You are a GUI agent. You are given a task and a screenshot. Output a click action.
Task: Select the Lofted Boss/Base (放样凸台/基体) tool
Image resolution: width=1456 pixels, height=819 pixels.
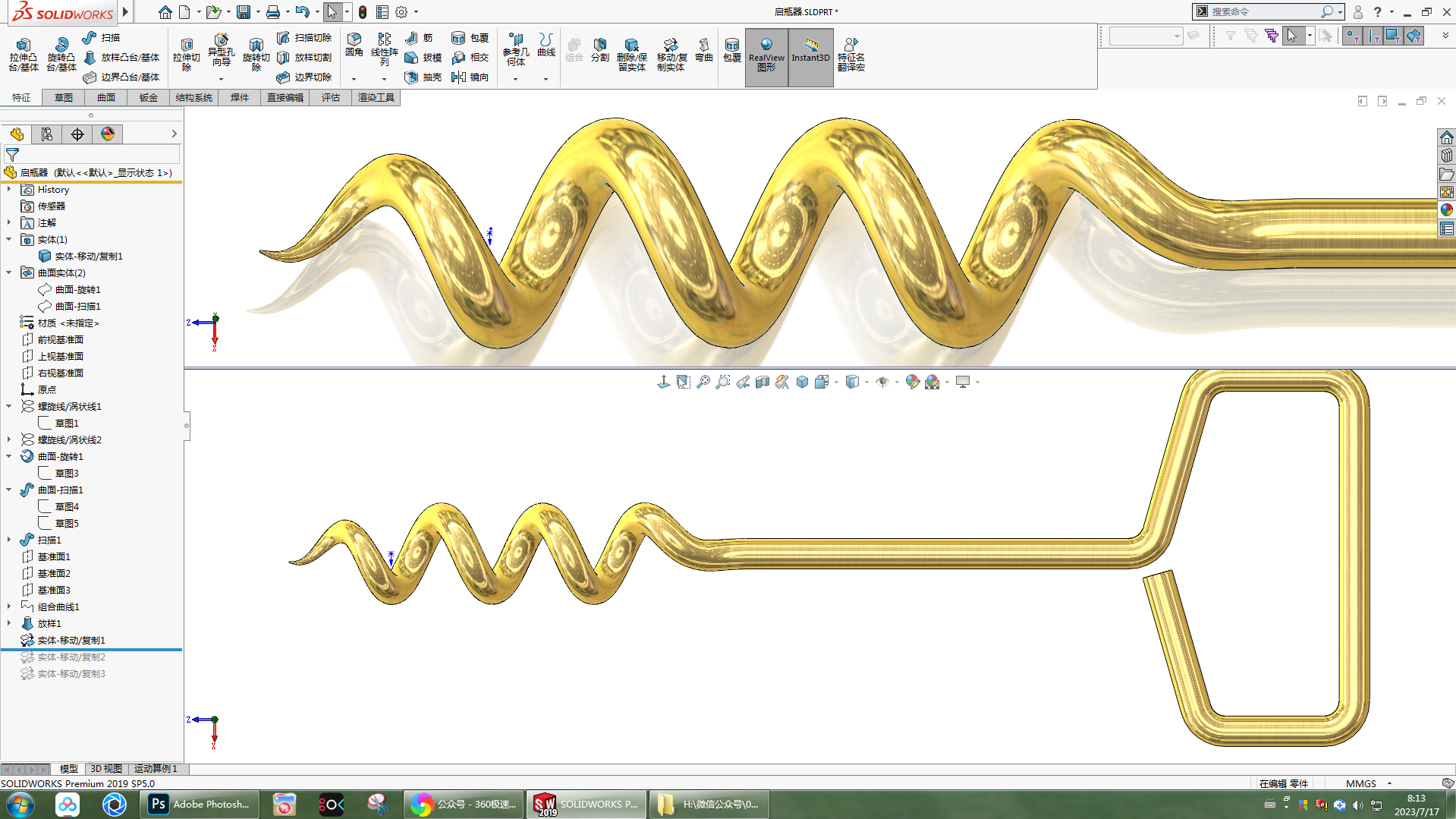click(121, 57)
